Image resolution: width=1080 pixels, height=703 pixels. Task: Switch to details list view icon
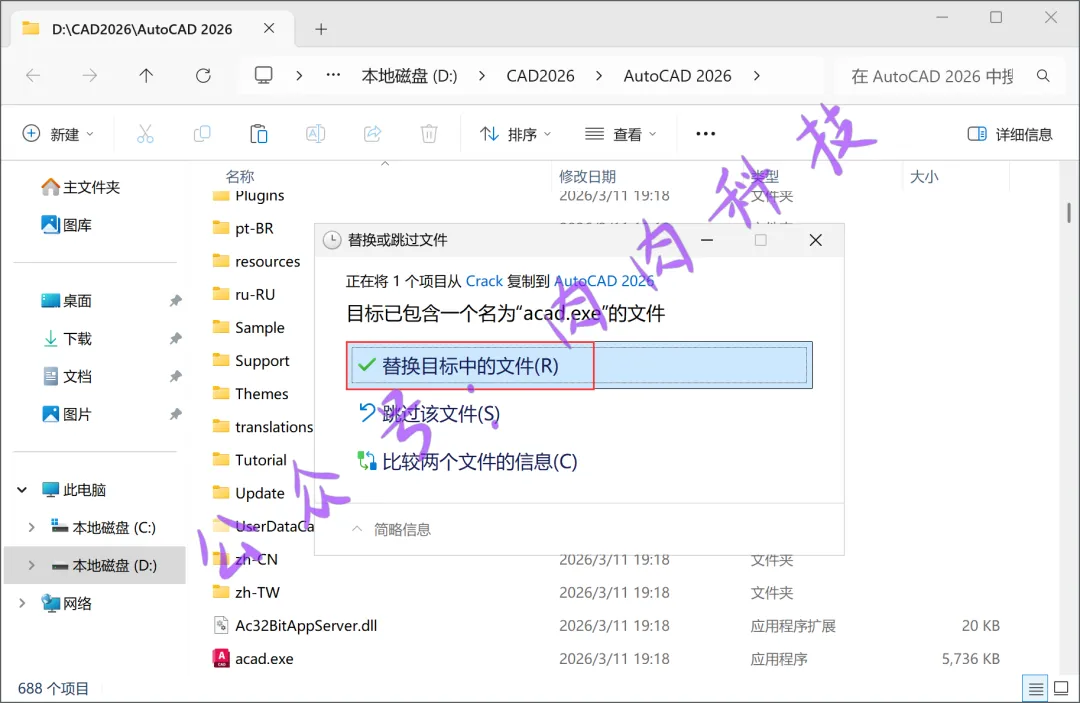(1035, 688)
